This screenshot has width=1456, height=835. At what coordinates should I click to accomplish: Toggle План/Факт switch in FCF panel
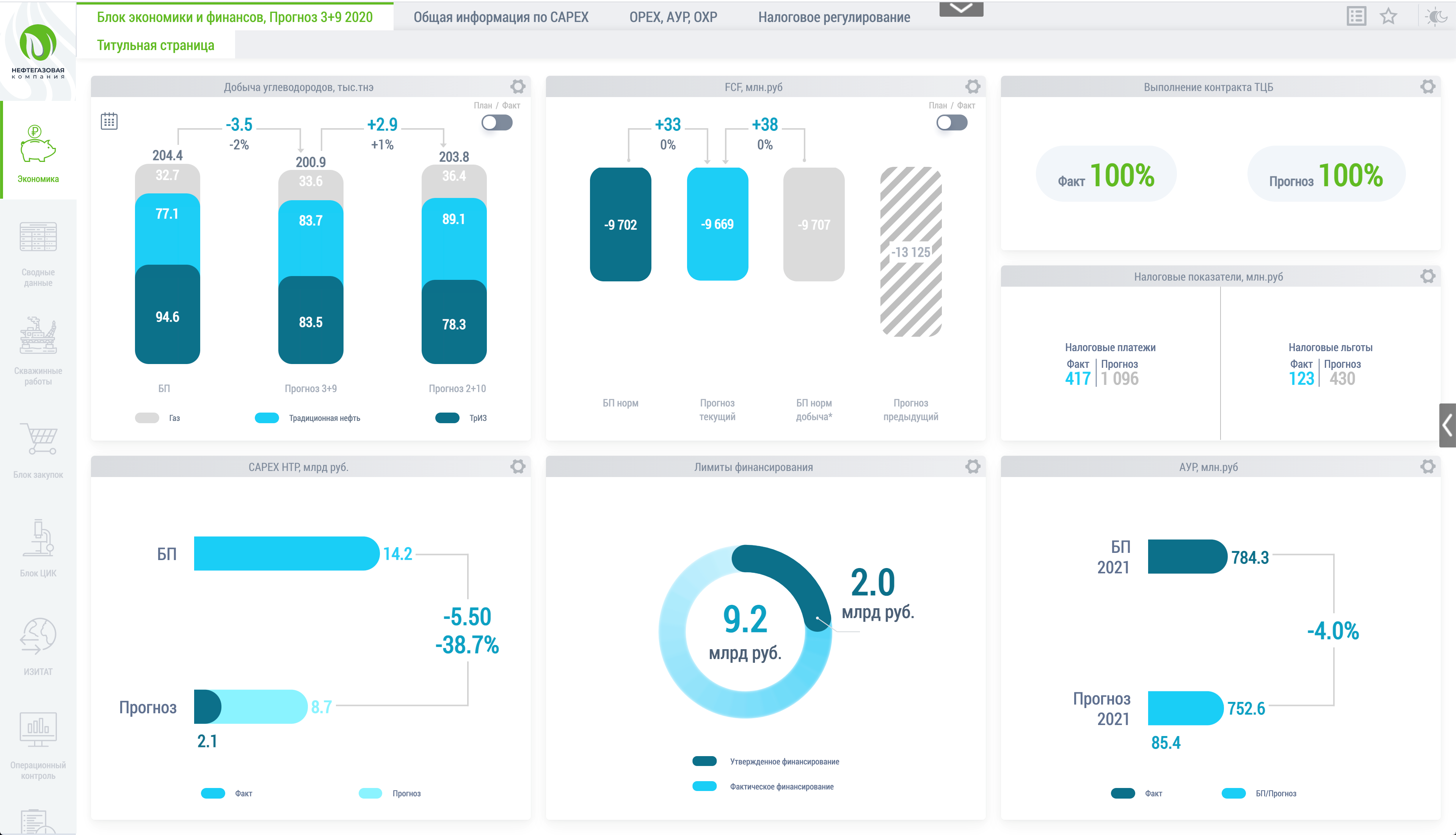tap(951, 123)
